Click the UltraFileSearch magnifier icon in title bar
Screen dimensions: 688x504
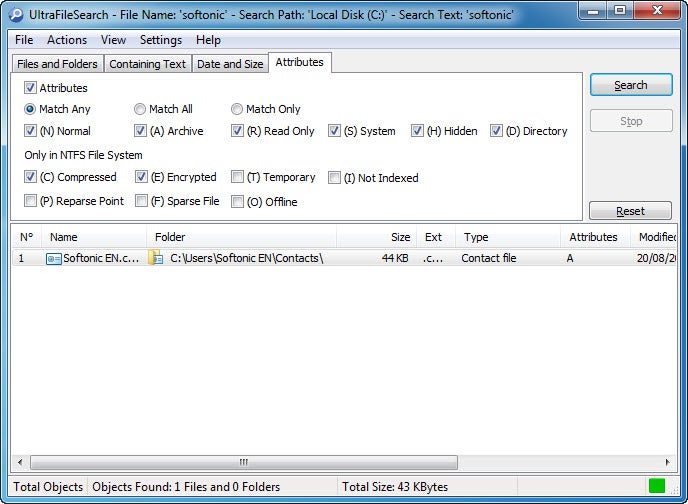[16, 14]
